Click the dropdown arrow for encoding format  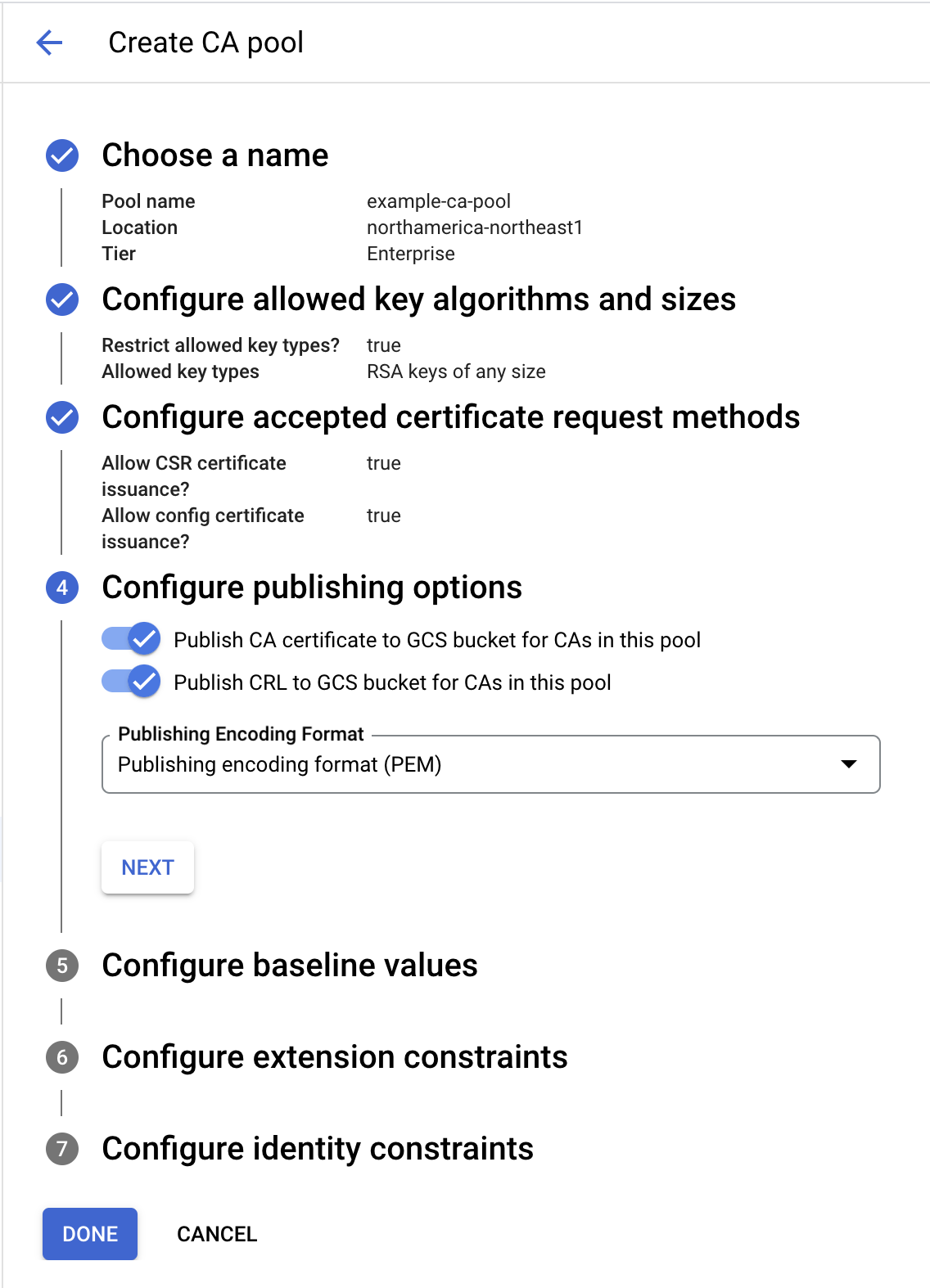[849, 764]
